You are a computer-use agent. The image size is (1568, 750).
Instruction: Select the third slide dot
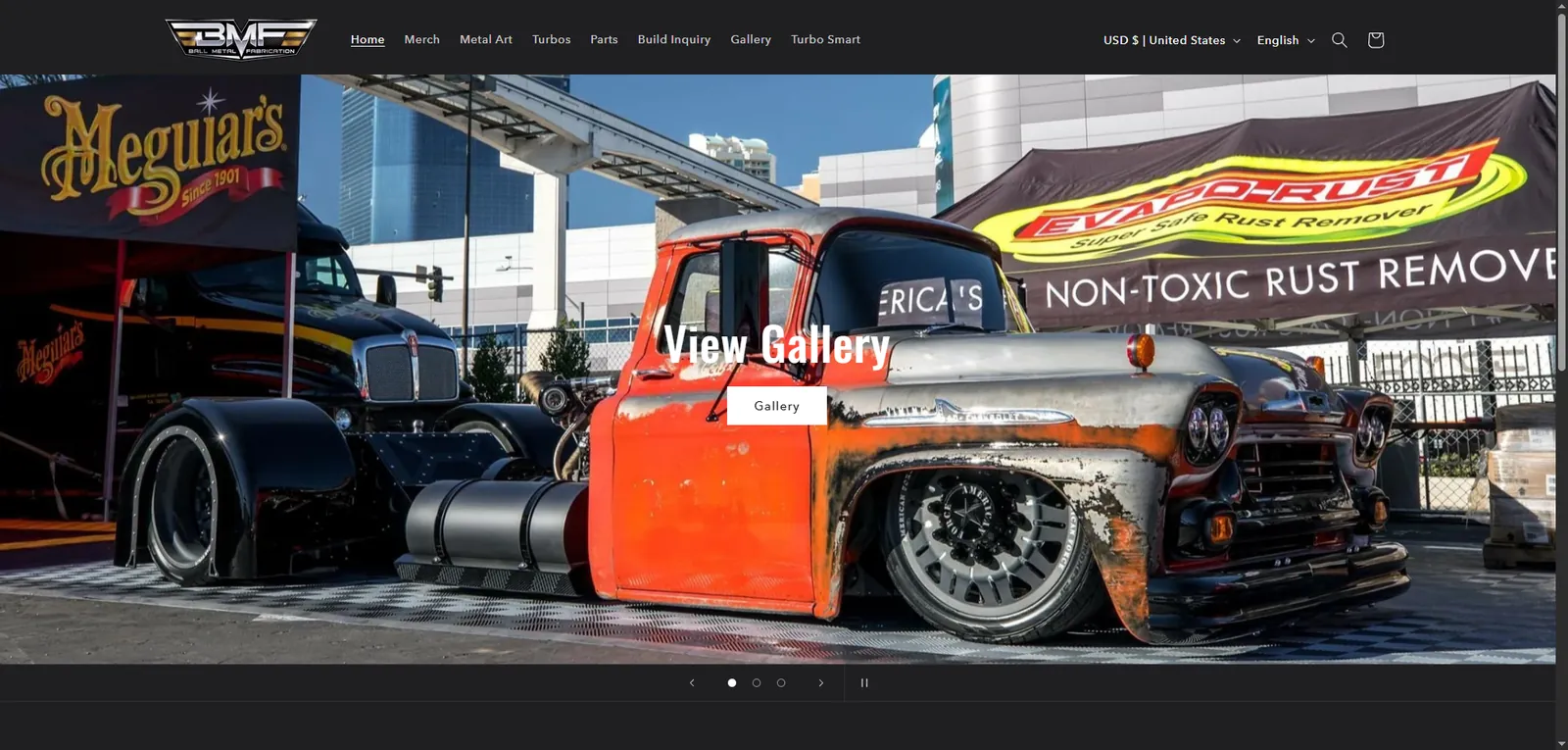[781, 682]
